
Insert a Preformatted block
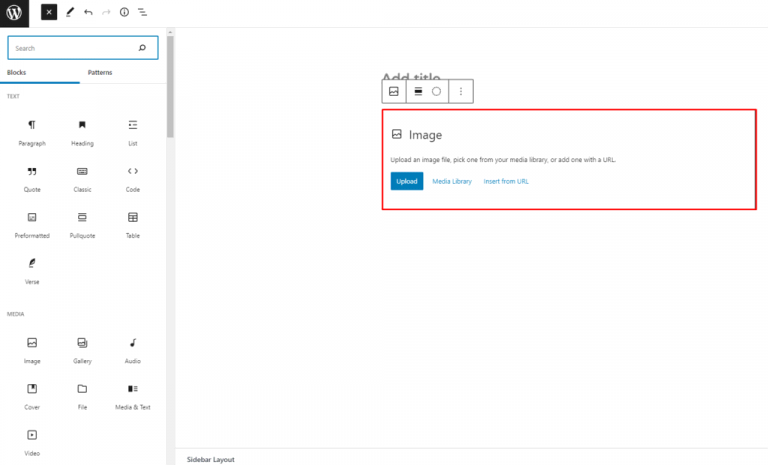(x=32, y=225)
